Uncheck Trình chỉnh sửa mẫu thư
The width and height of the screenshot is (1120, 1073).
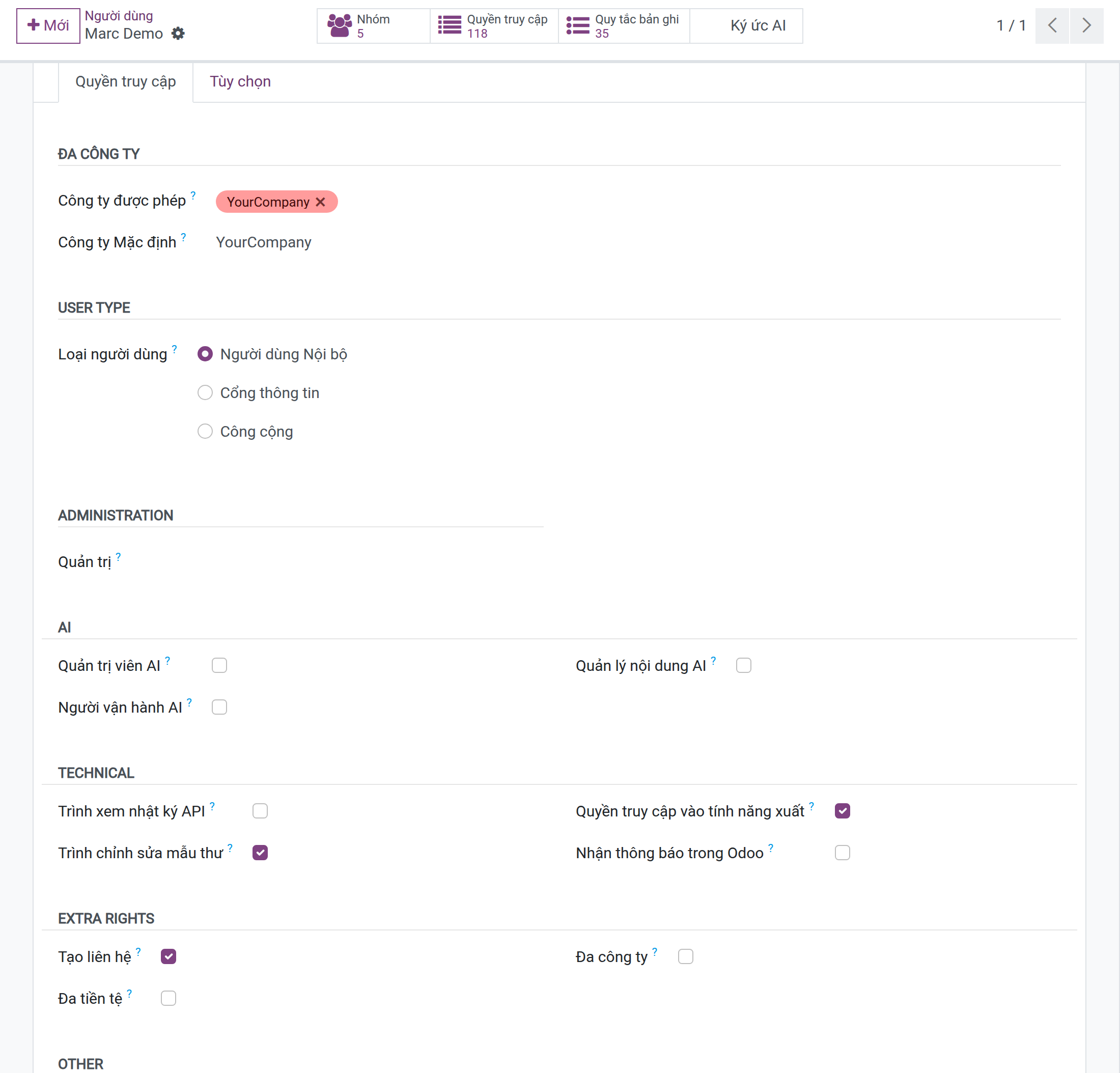(x=260, y=853)
